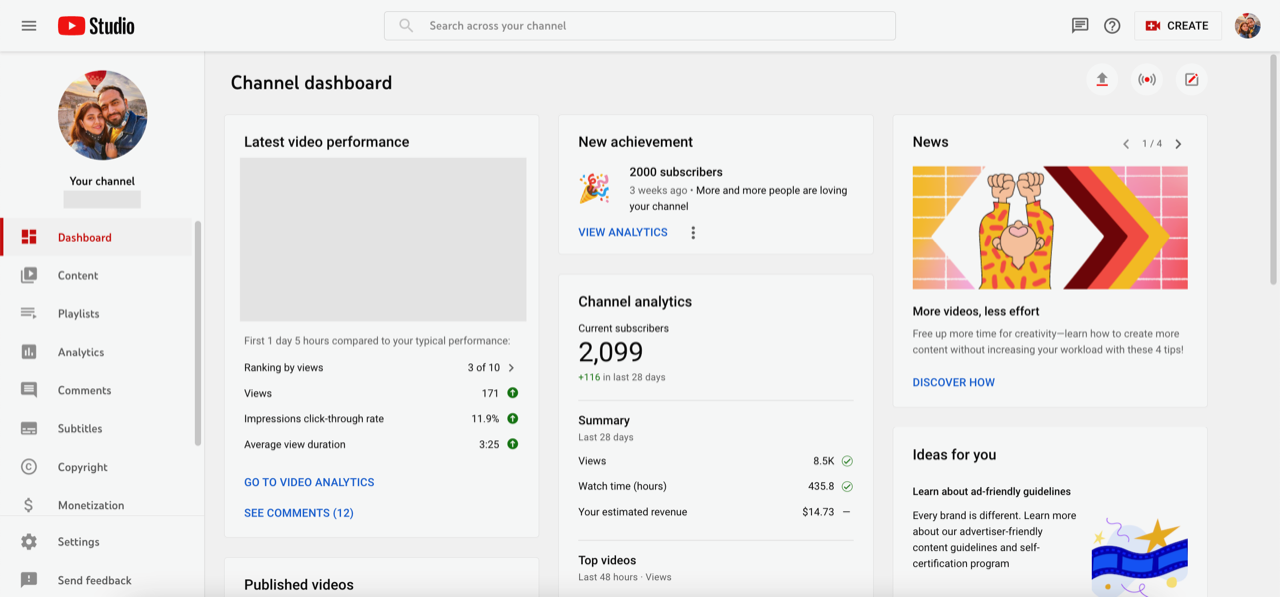
Task: Click the go live icon
Action: (x=1147, y=80)
